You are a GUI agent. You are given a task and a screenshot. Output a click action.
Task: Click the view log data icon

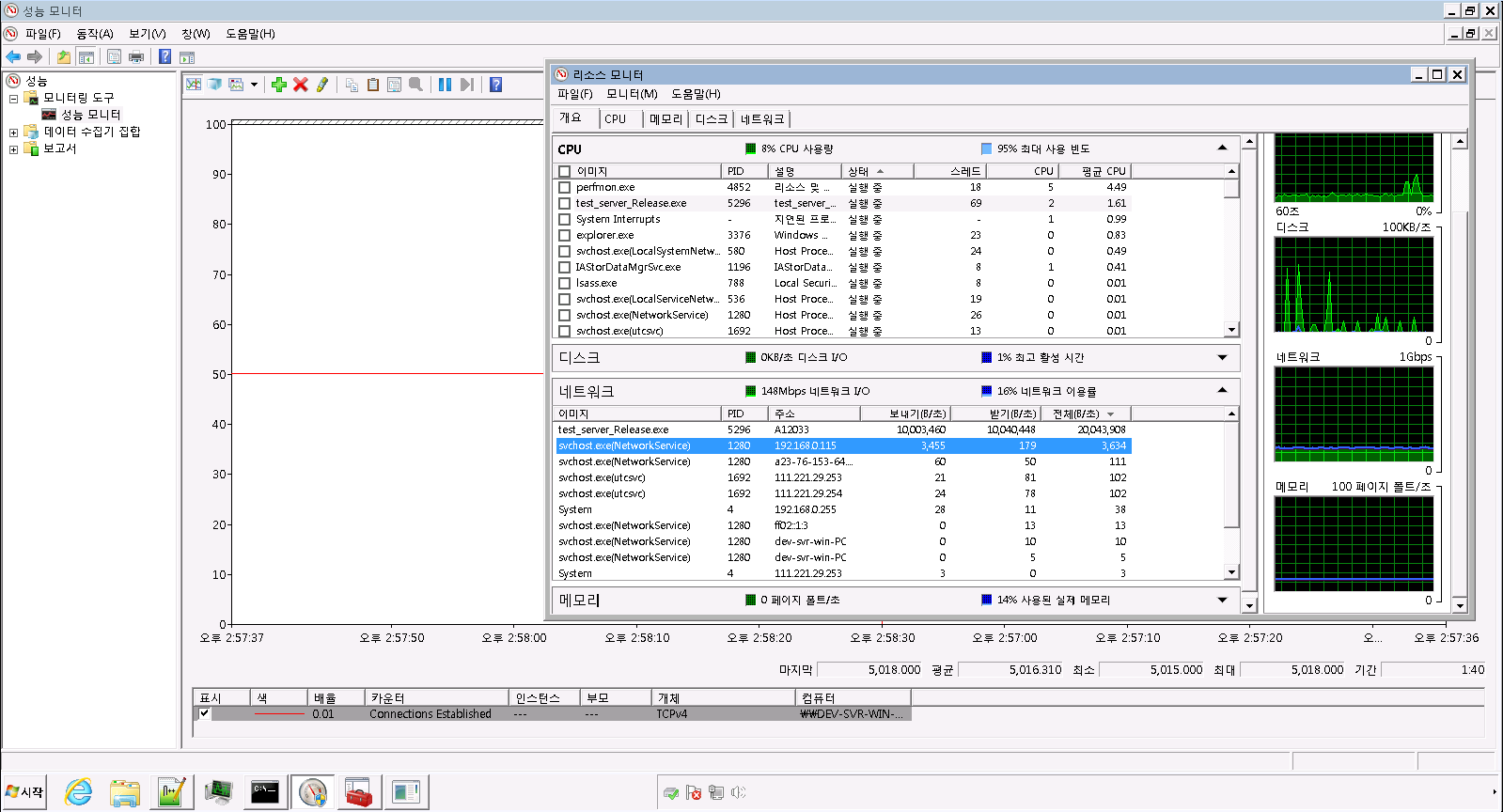coord(214,85)
